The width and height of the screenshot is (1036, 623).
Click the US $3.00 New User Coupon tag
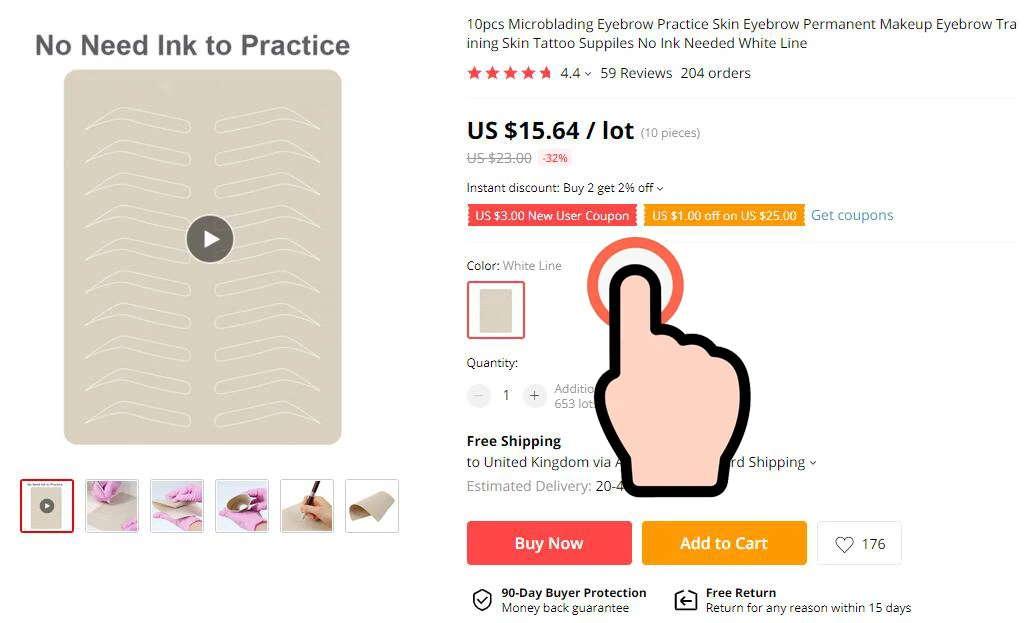[x=552, y=215]
